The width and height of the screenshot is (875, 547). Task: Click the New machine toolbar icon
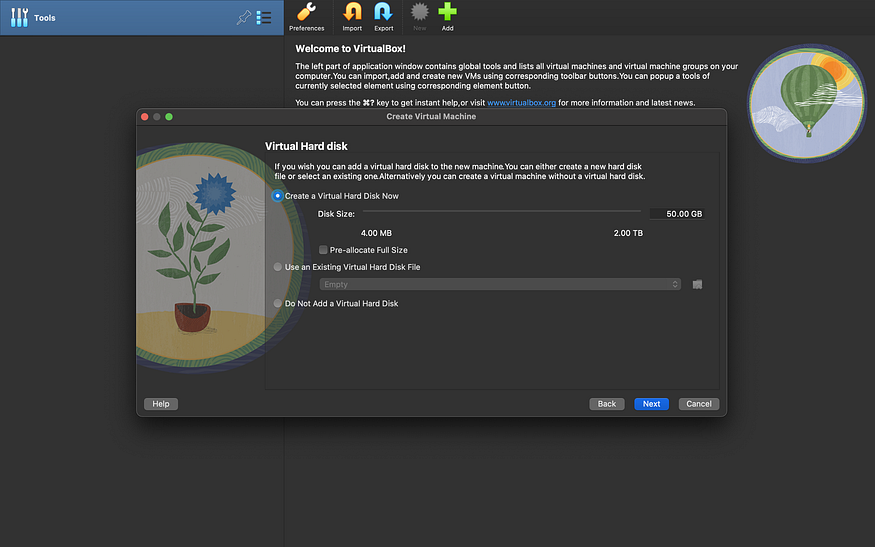(x=420, y=17)
